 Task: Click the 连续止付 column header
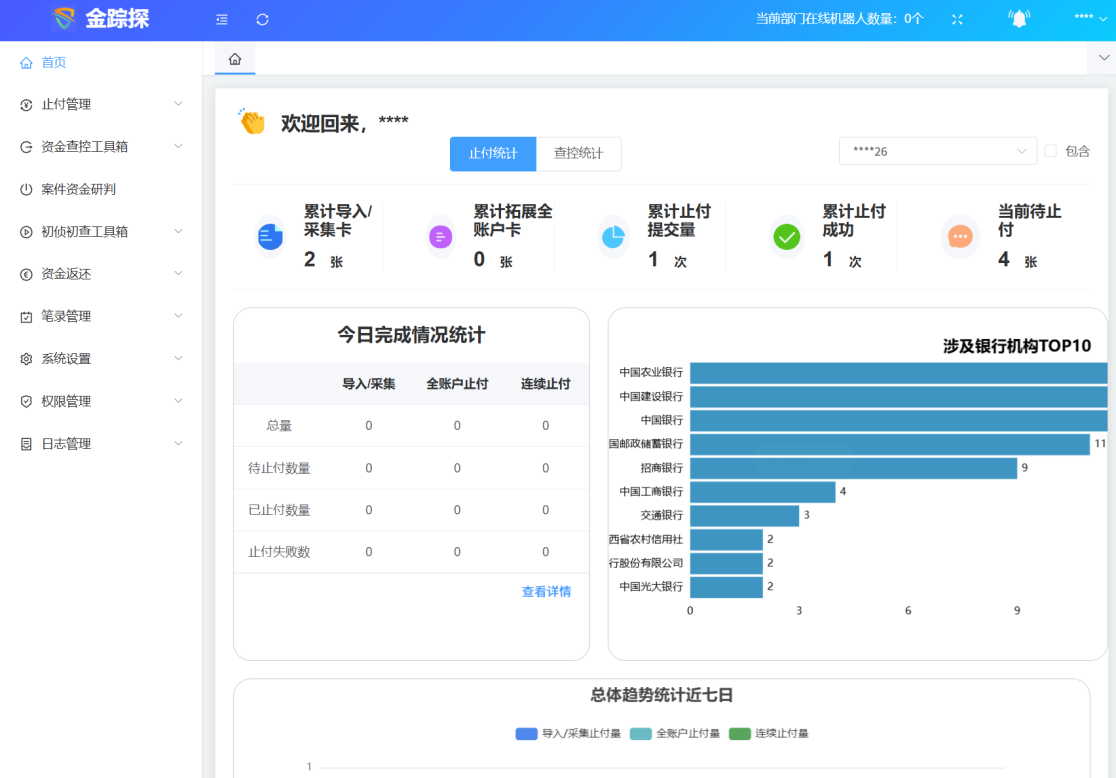click(545, 384)
